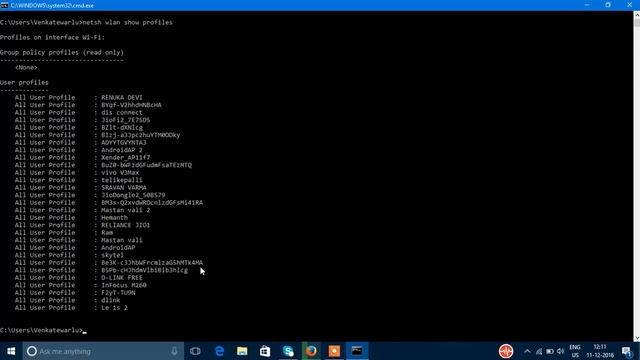Click the battery status tray icon
This screenshot has width=640, height=360.
(x=550, y=351)
